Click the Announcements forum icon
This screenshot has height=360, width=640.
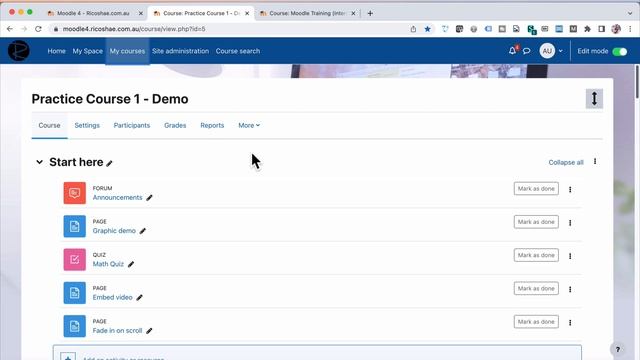[x=75, y=193]
